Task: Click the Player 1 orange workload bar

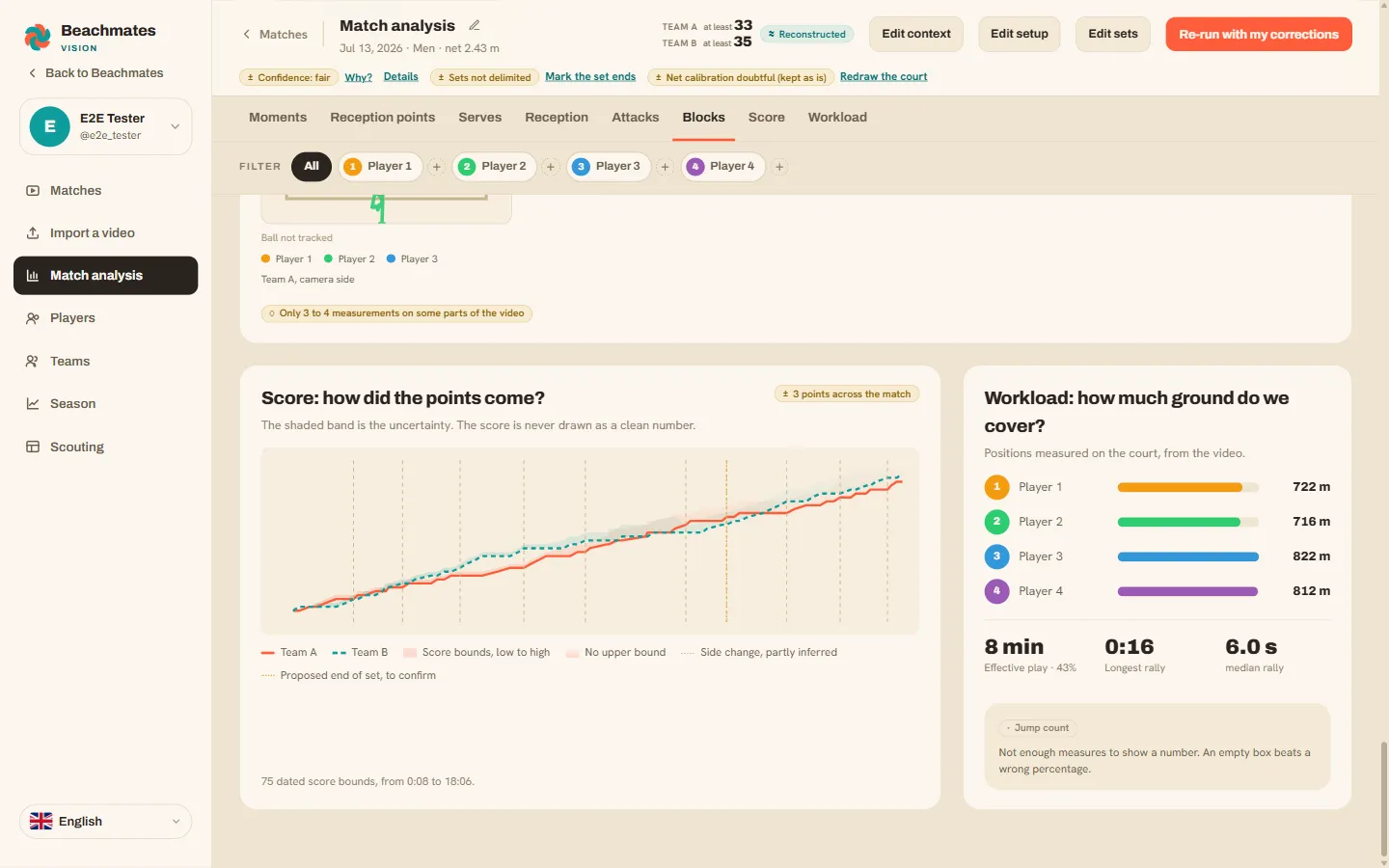Action: tap(1180, 488)
